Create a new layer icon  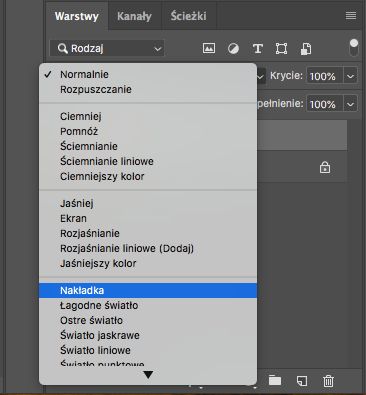coord(302,381)
